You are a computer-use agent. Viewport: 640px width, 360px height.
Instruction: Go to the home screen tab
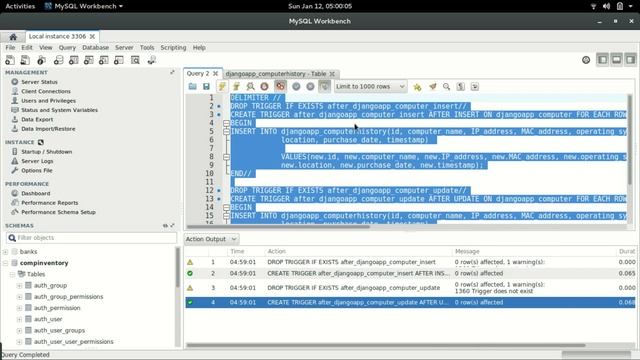pyautogui.click(x=13, y=37)
